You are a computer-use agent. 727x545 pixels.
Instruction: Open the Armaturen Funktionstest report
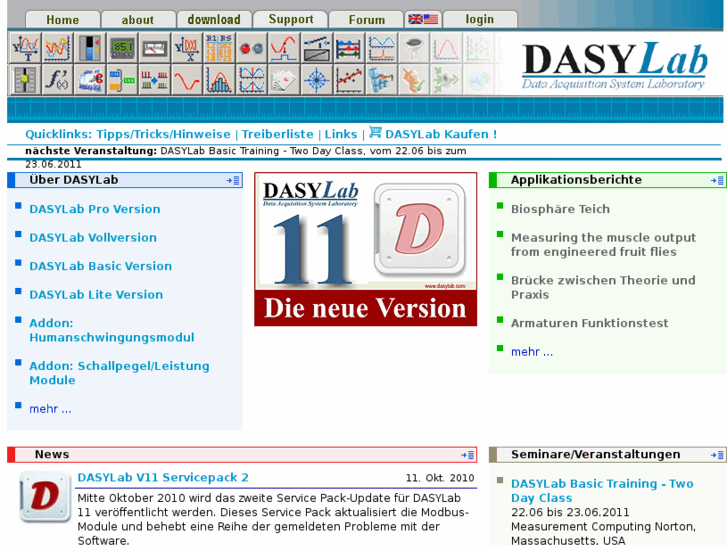tap(589, 323)
